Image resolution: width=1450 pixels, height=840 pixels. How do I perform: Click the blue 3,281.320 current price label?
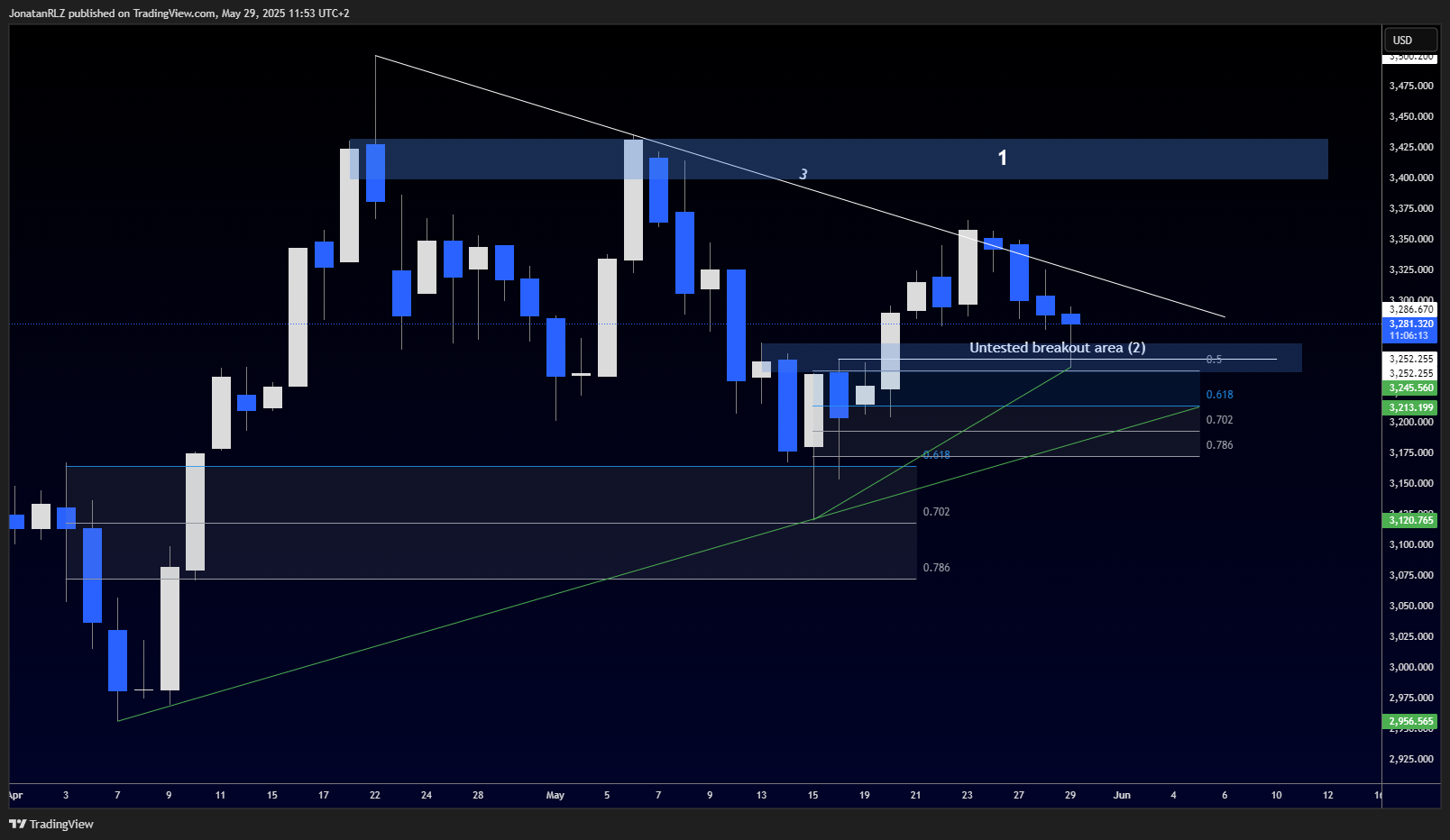(1410, 324)
